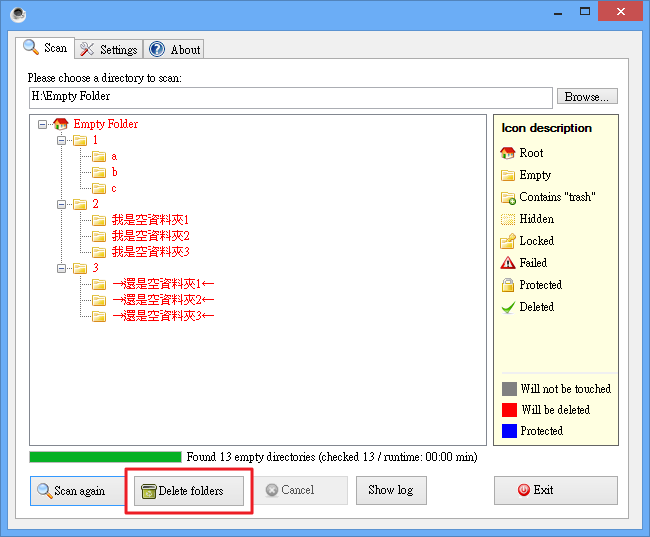Collapse folder 2 in the tree

point(61,204)
